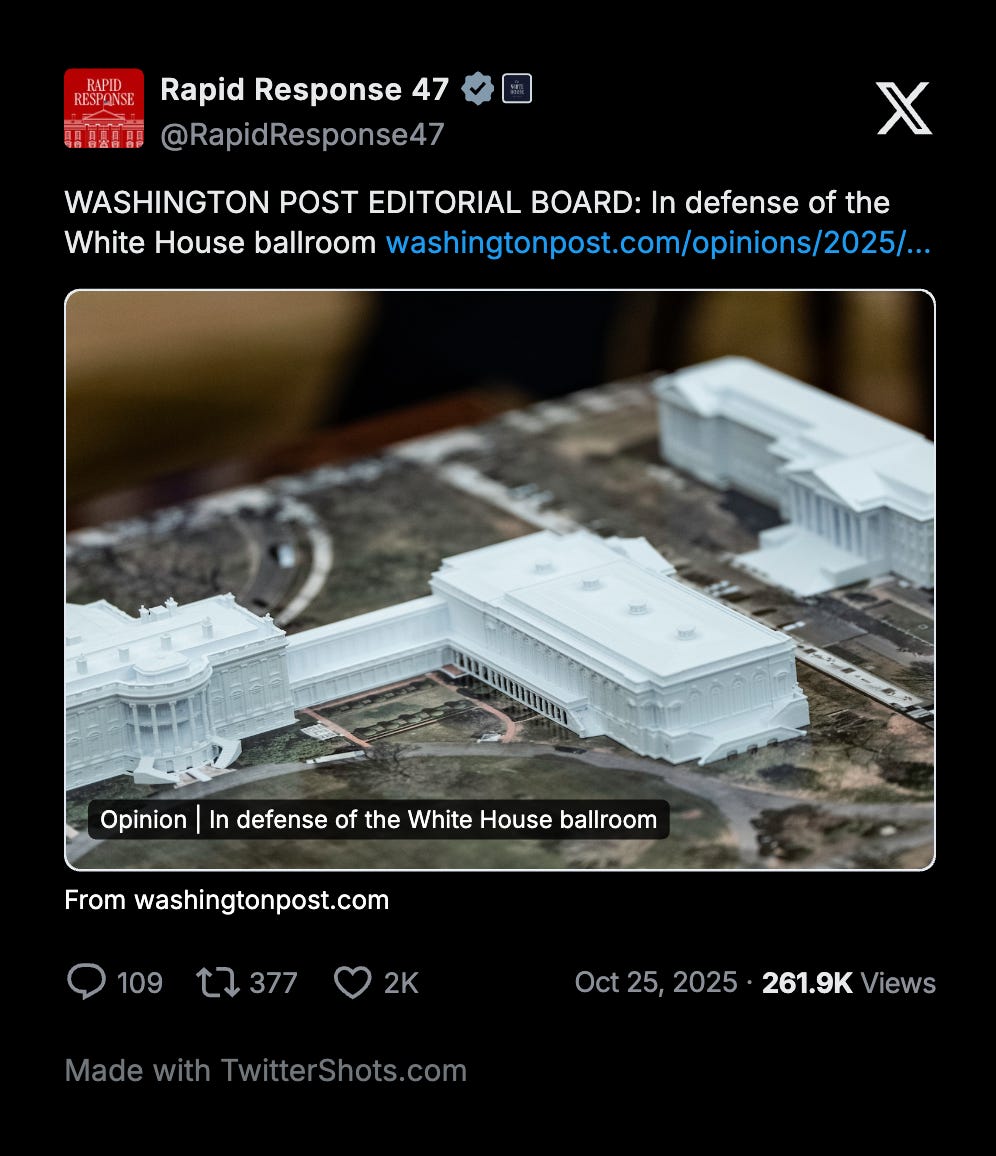This screenshot has width=996, height=1156.
Task: Click the Opinion ballroom headline overlay caption
Action: click(x=378, y=820)
